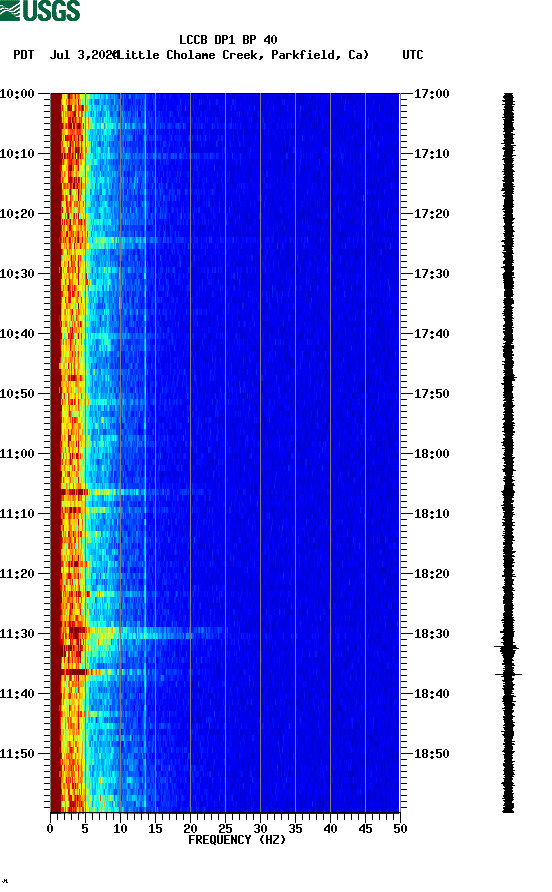The width and height of the screenshot is (552, 892).
Task: Click the '11:30' PDT time label
Action: 17,634
